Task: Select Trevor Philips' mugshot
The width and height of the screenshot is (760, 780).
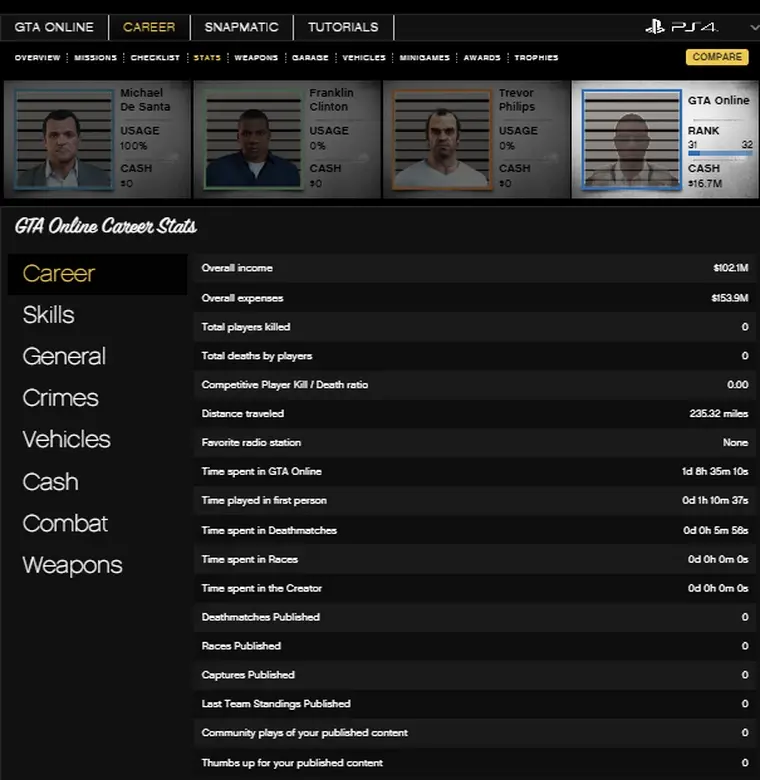Action: (442, 139)
